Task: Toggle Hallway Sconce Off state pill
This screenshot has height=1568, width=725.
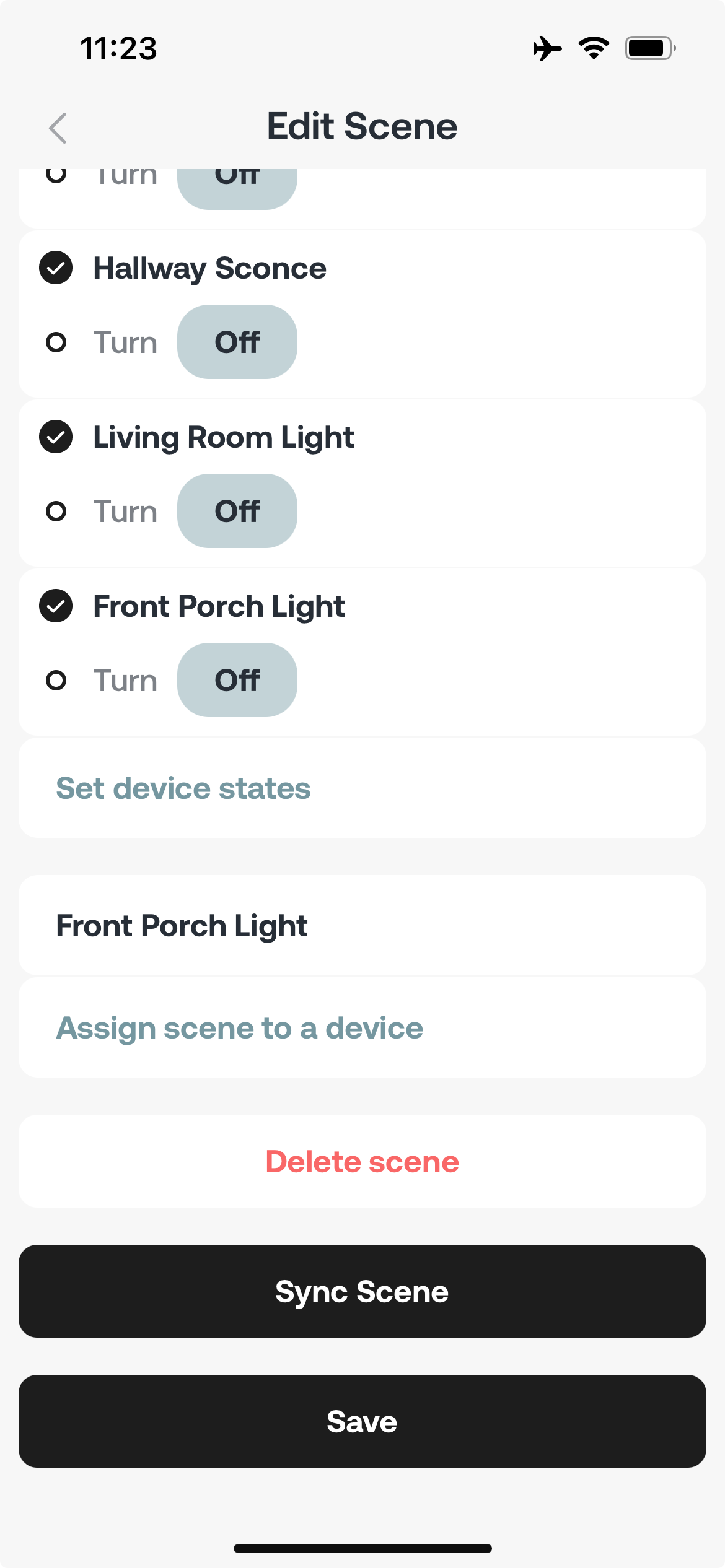Action: (237, 342)
